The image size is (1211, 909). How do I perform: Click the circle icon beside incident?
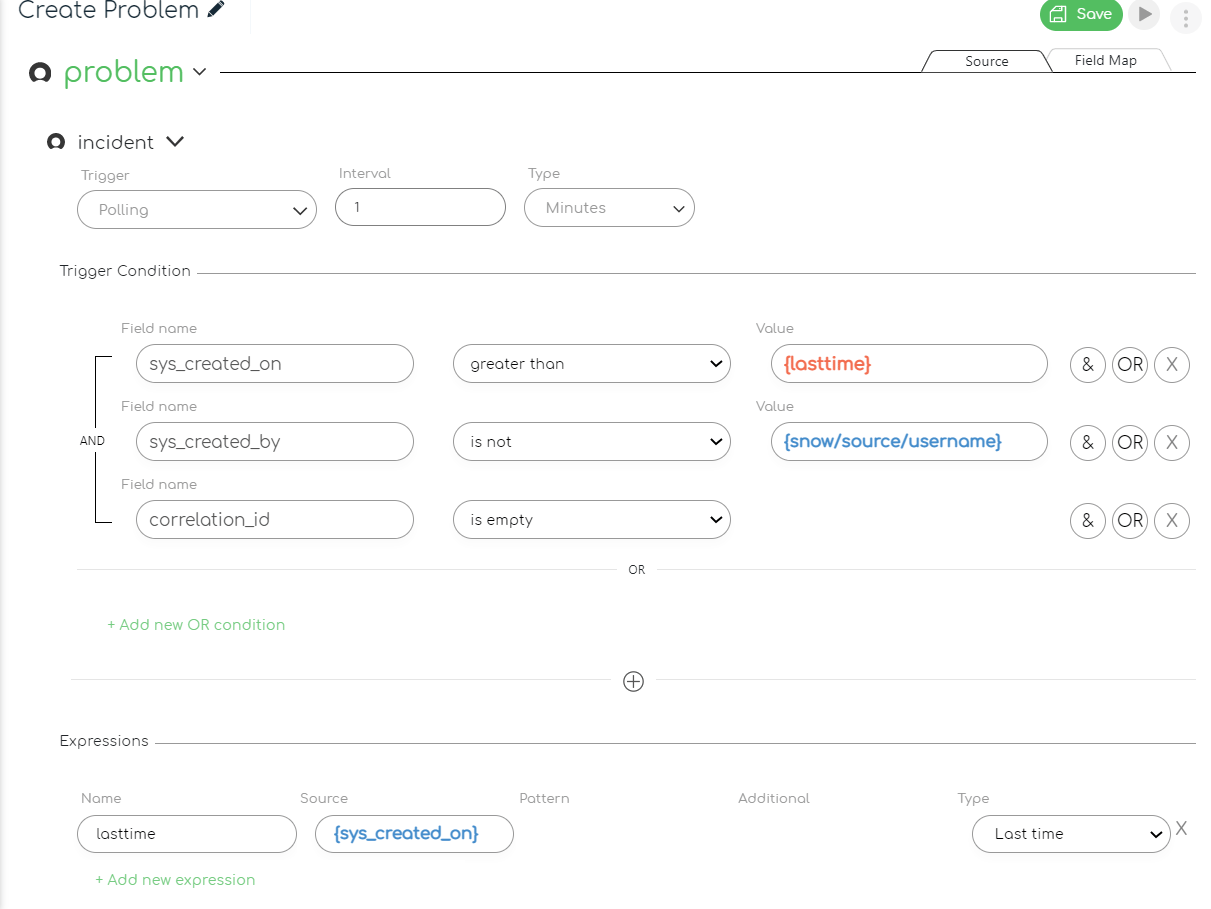pyautogui.click(x=56, y=142)
